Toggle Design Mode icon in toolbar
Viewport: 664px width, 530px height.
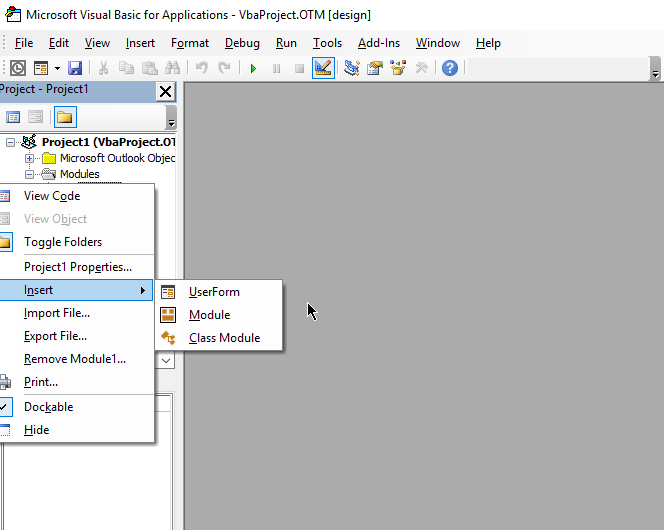pyautogui.click(x=323, y=68)
